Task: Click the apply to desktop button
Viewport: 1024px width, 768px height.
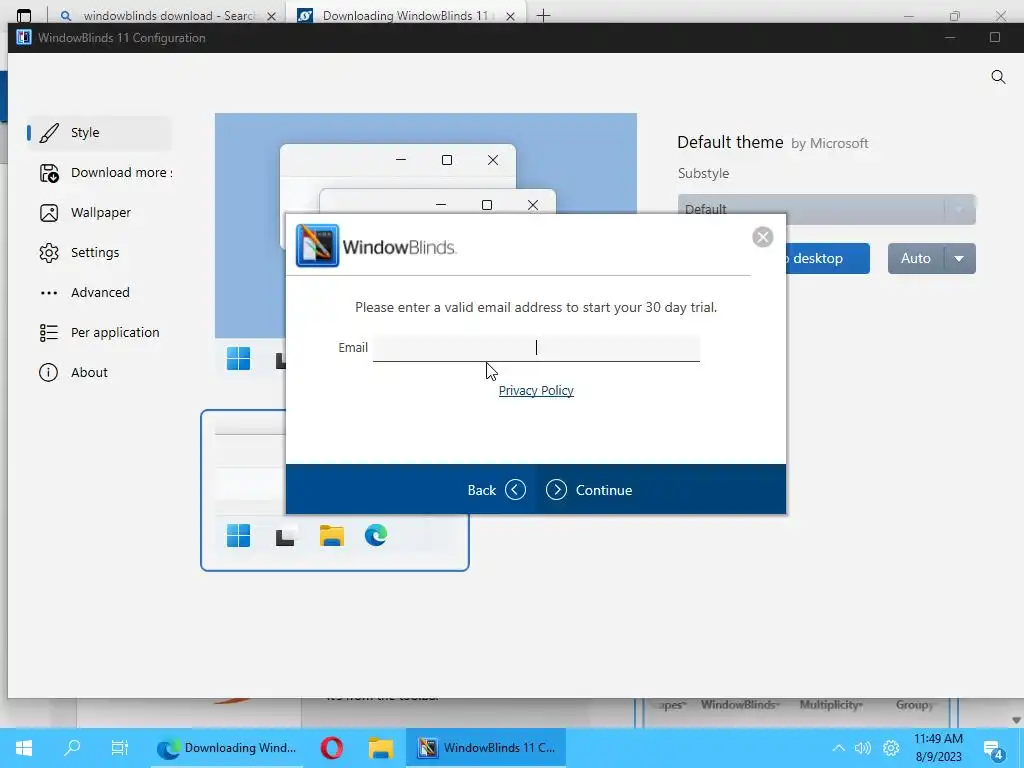Action: [x=827, y=259]
